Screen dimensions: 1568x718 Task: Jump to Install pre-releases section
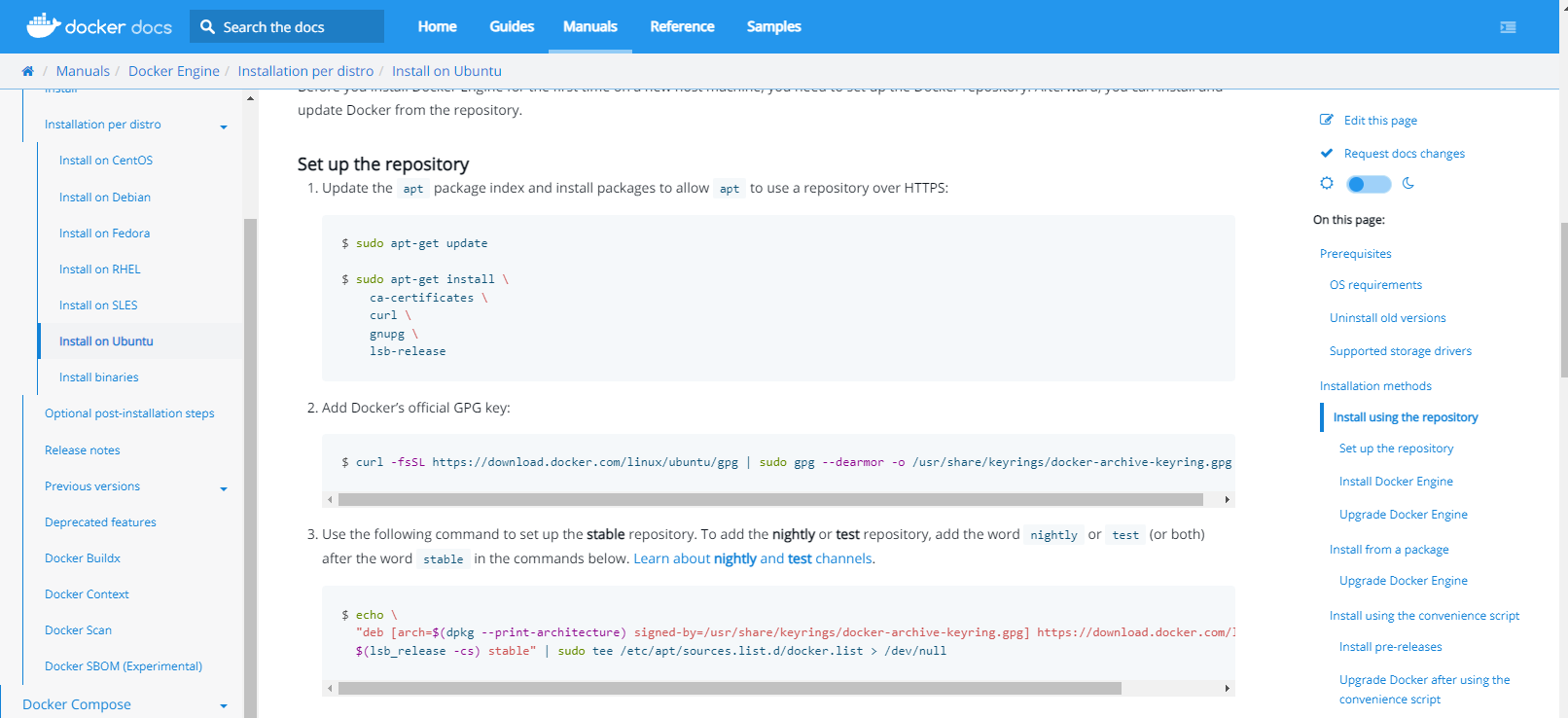pos(1390,647)
